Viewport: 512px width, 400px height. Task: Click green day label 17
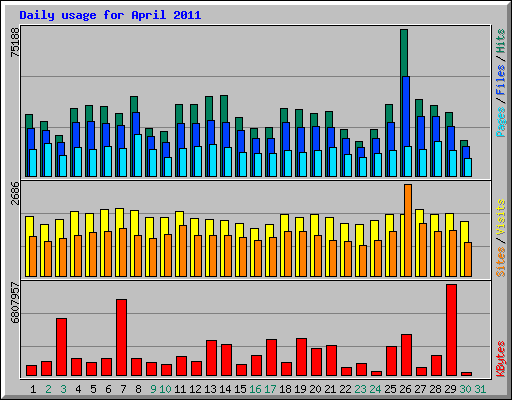tap(270, 389)
